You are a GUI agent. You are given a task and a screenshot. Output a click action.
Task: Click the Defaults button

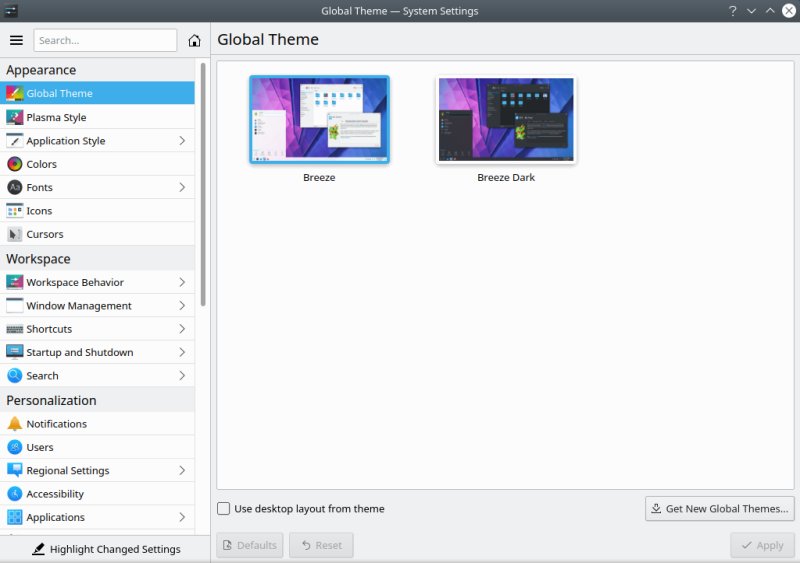coord(250,545)
